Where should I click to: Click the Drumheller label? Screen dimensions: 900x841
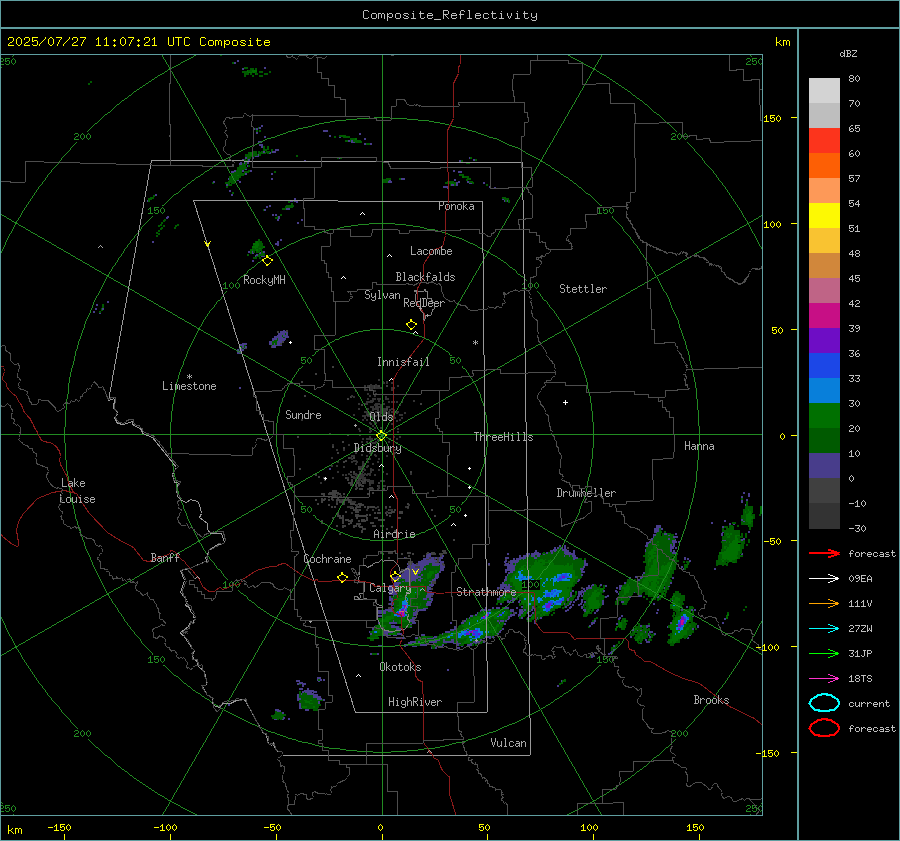point(586,493)
